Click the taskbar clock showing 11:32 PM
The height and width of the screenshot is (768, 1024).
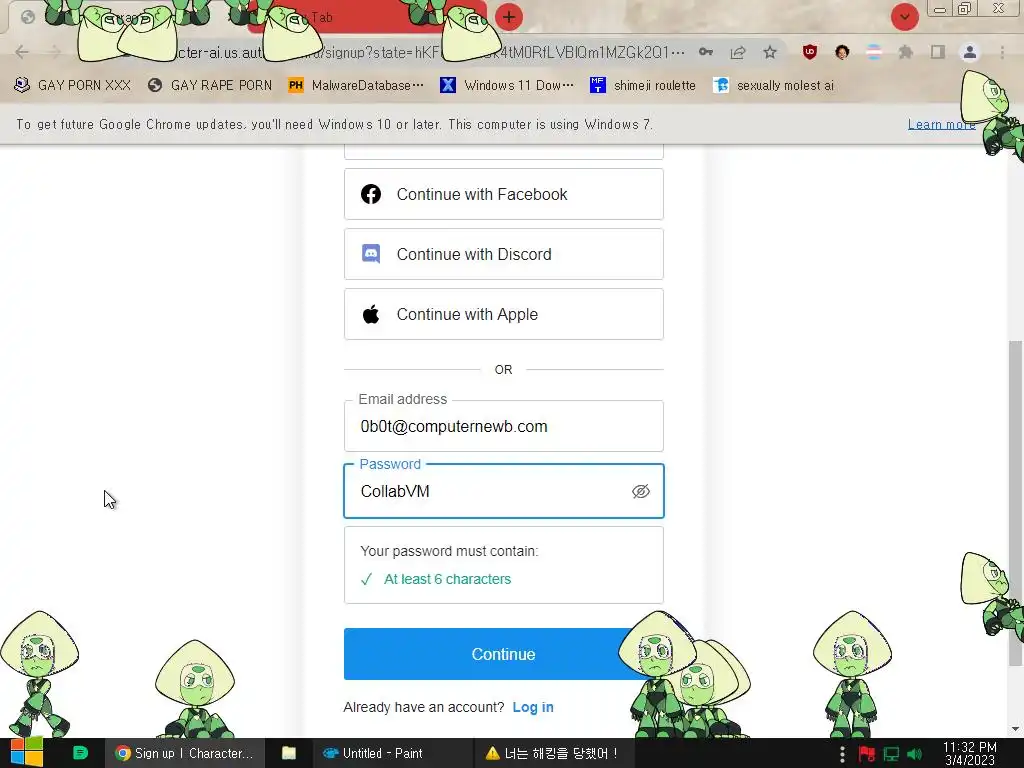[970, 754]
